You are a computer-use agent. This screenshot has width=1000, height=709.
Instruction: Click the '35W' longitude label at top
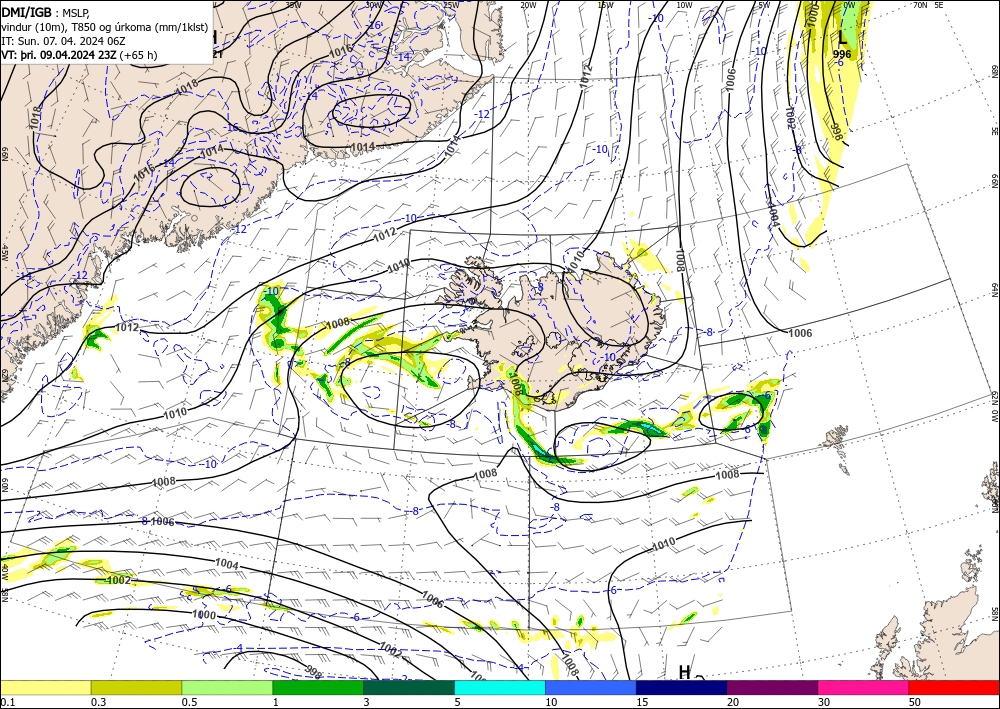(x=293, y=5)
